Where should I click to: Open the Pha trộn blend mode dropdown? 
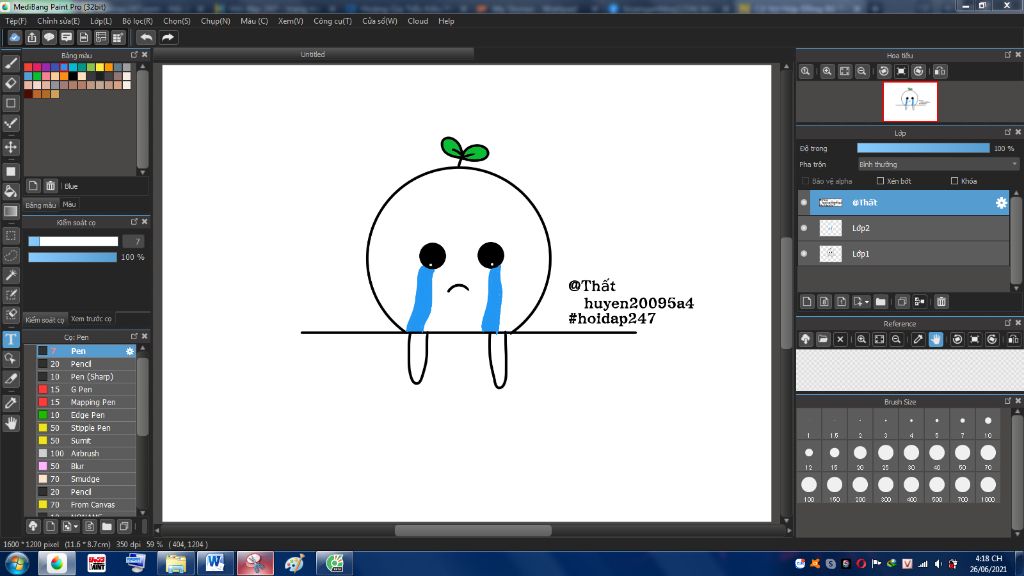pos(938,165)
